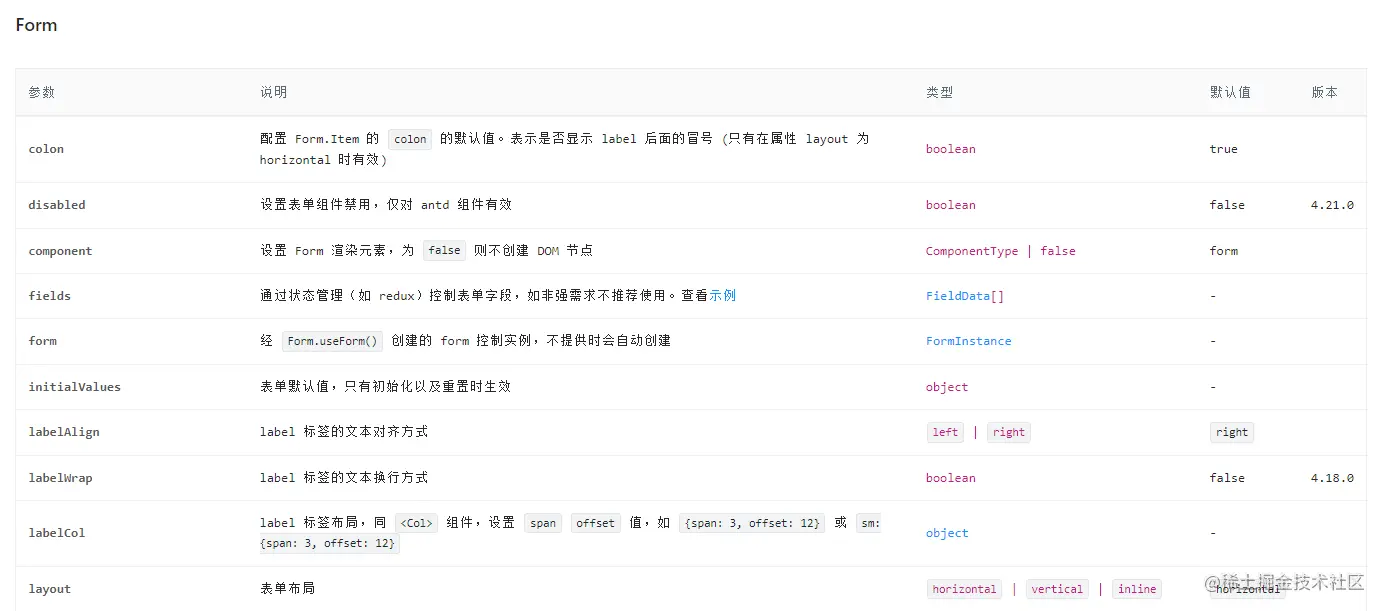The height and width of the screenshot is (611, 1383).
Task: Click default false in labelWrap row
Action: pyautogui.click(x=1227, y=478)
